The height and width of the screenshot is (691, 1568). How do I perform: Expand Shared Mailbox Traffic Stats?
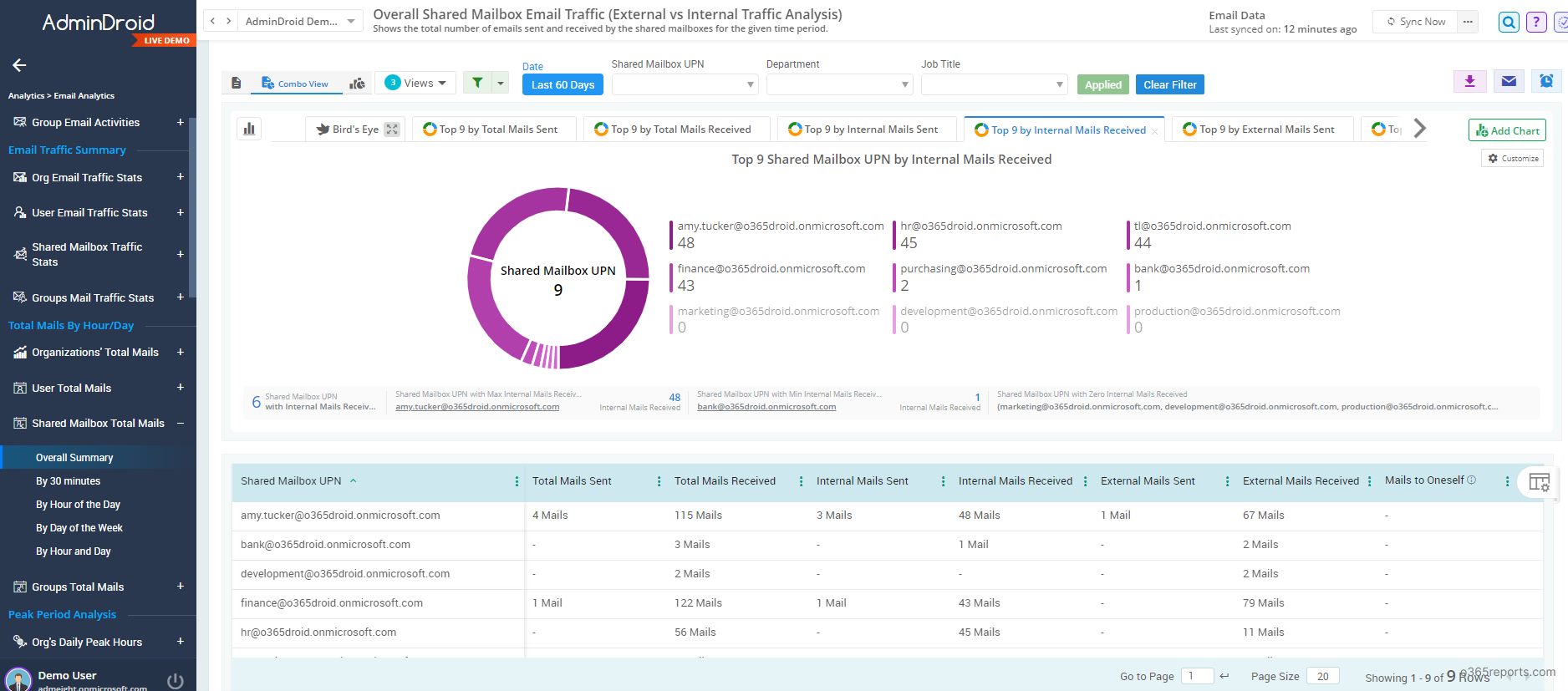point(180,254)
